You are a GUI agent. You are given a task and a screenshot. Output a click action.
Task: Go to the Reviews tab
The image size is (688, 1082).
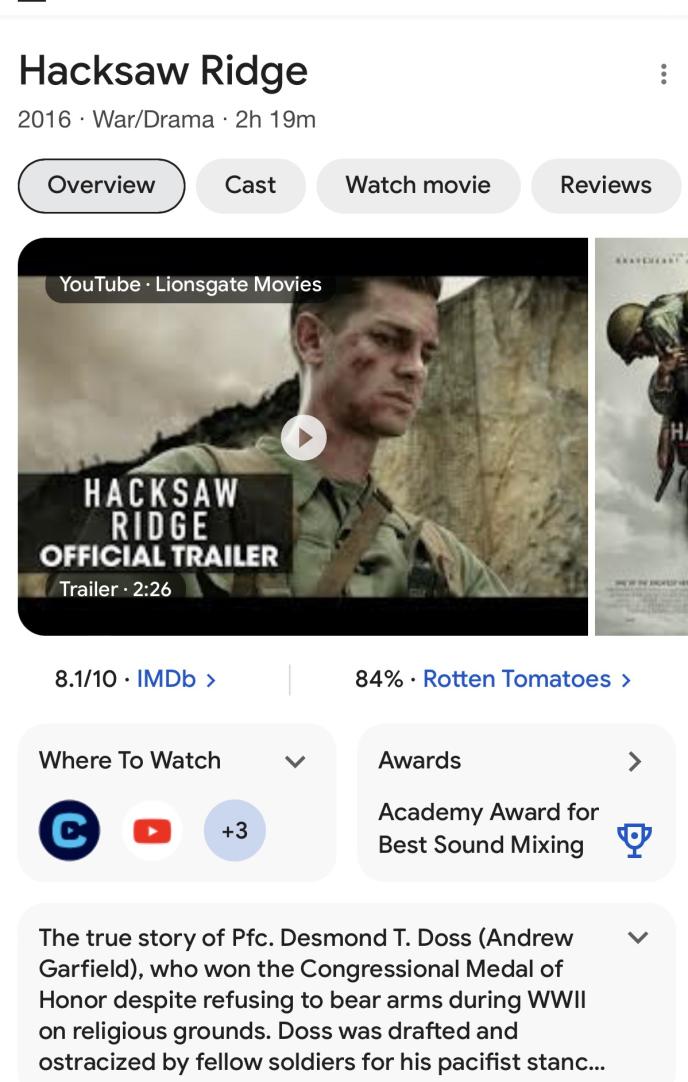pyautogui.click(x=606, y=186)
